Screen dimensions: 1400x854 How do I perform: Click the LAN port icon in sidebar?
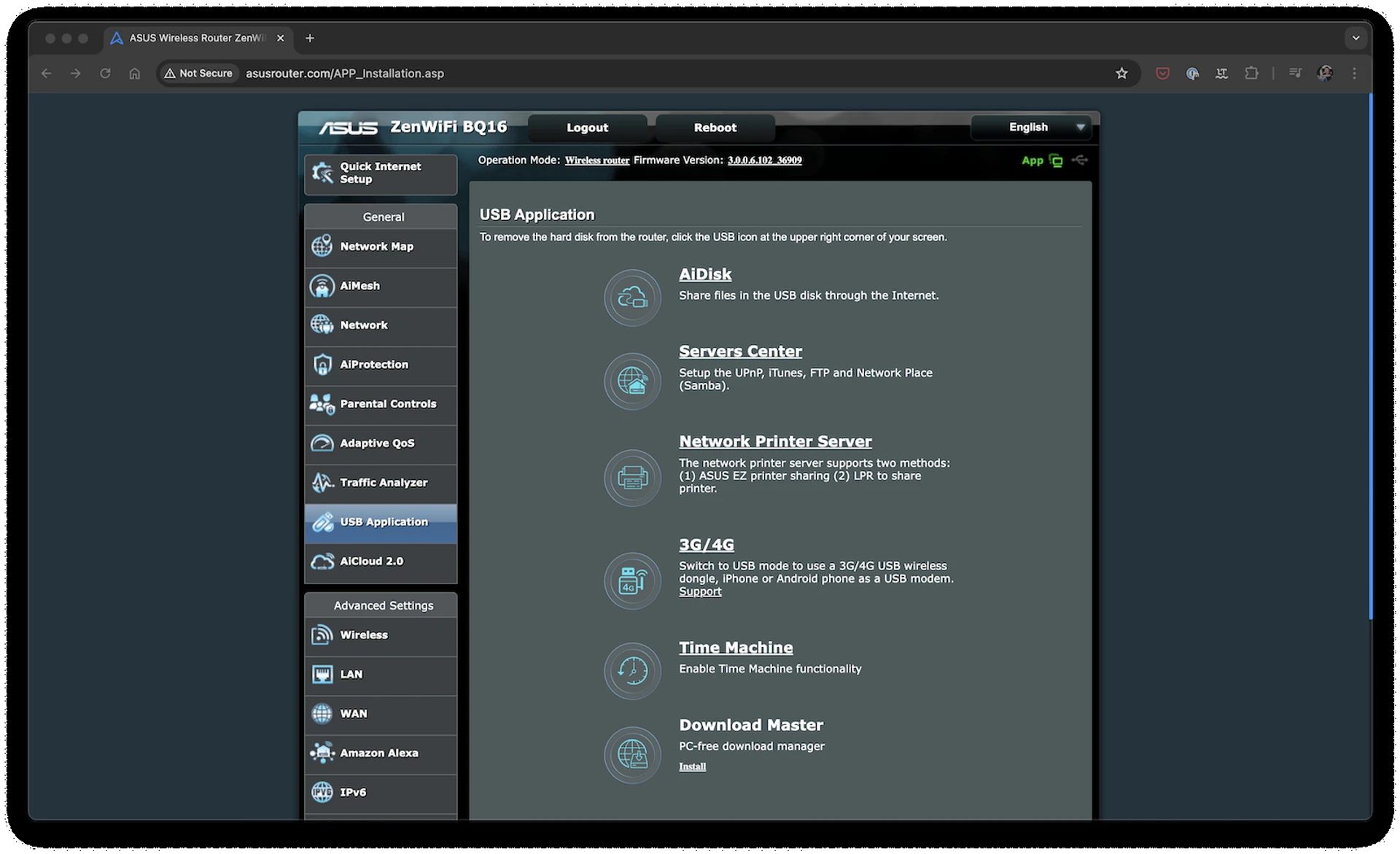(322, 675)
